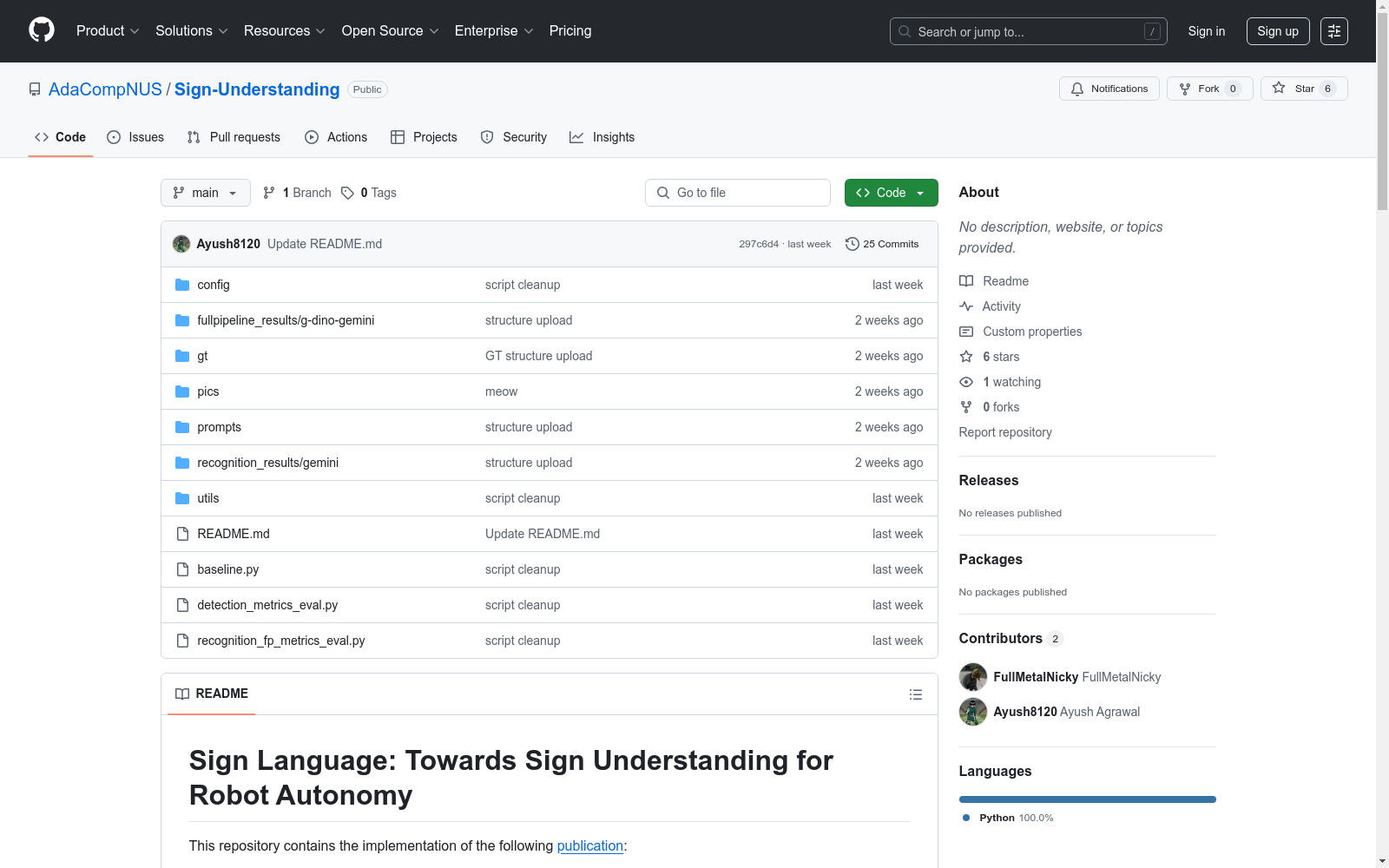The height and width of the screenshot is (868, 1389).
Task: Click the Custom properties icon
Action: pos(966,332)
